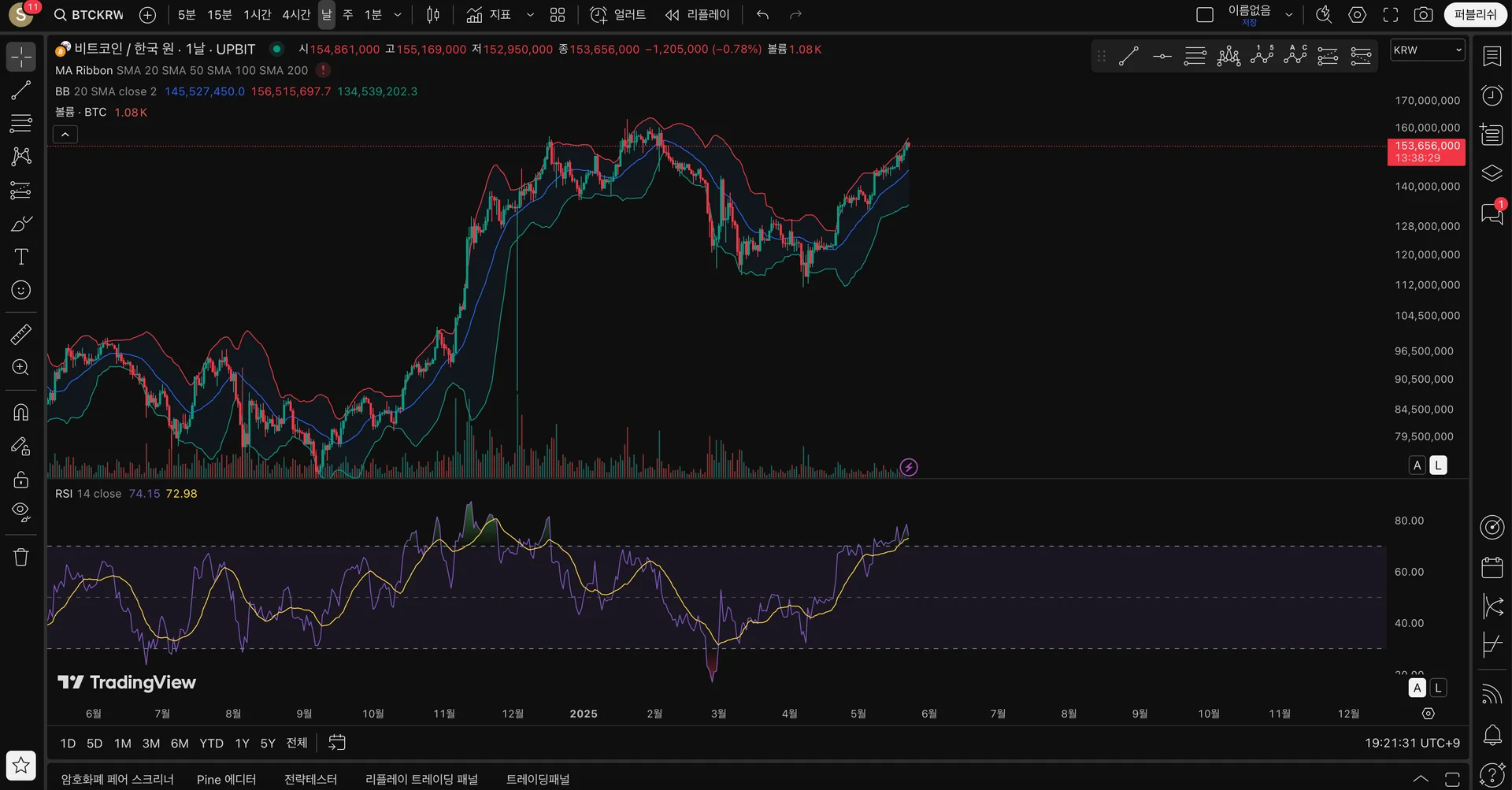The image size is (1512, 790).
Task: Click the 퍼블리쉬 publish button
Action: coord(1475,15)
